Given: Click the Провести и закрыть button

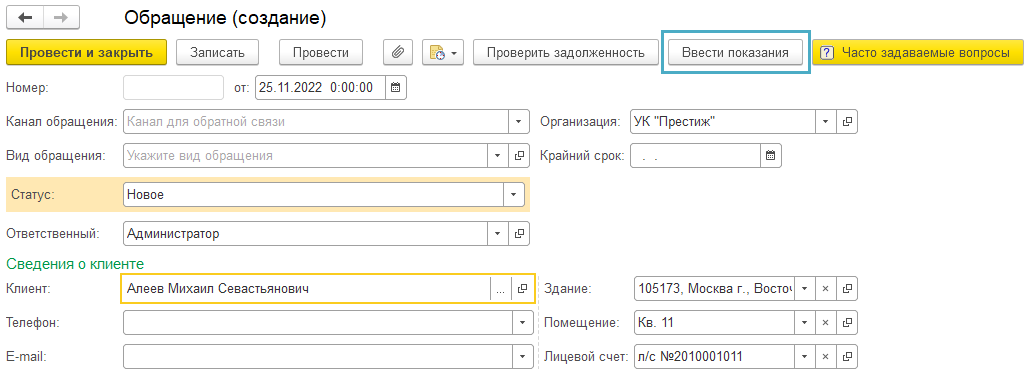Looking at the screenshot, I should click(x=86, y=53).
